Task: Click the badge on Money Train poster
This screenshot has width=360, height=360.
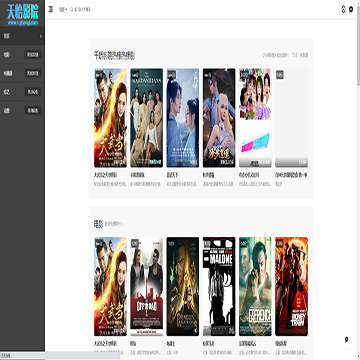Action: pyautogui.click(x=279, y=243)
